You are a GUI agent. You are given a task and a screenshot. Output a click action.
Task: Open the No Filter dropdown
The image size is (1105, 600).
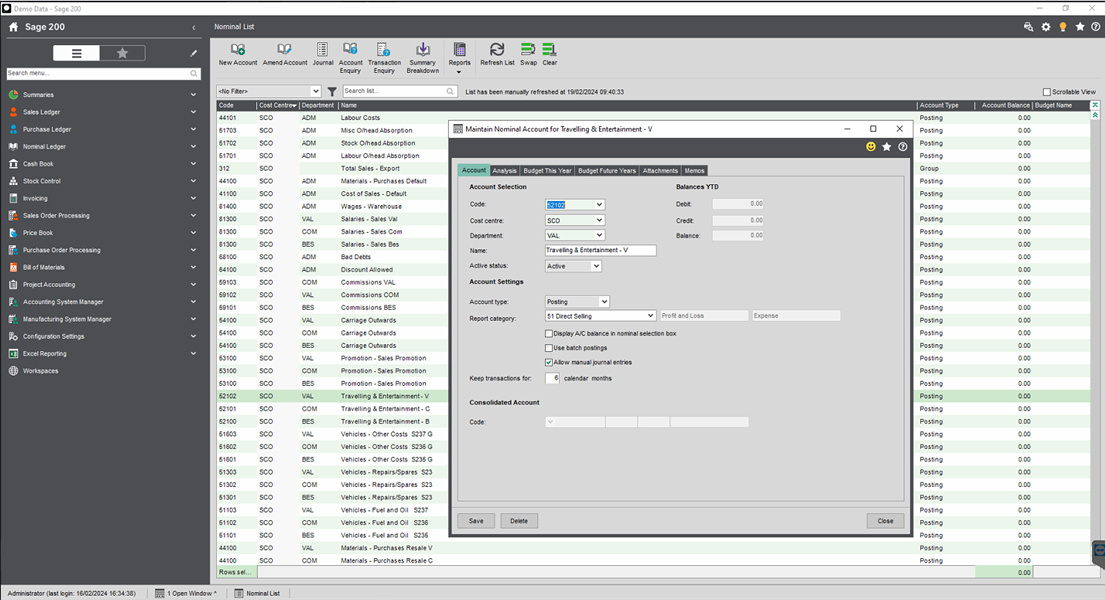click(315, 92)
